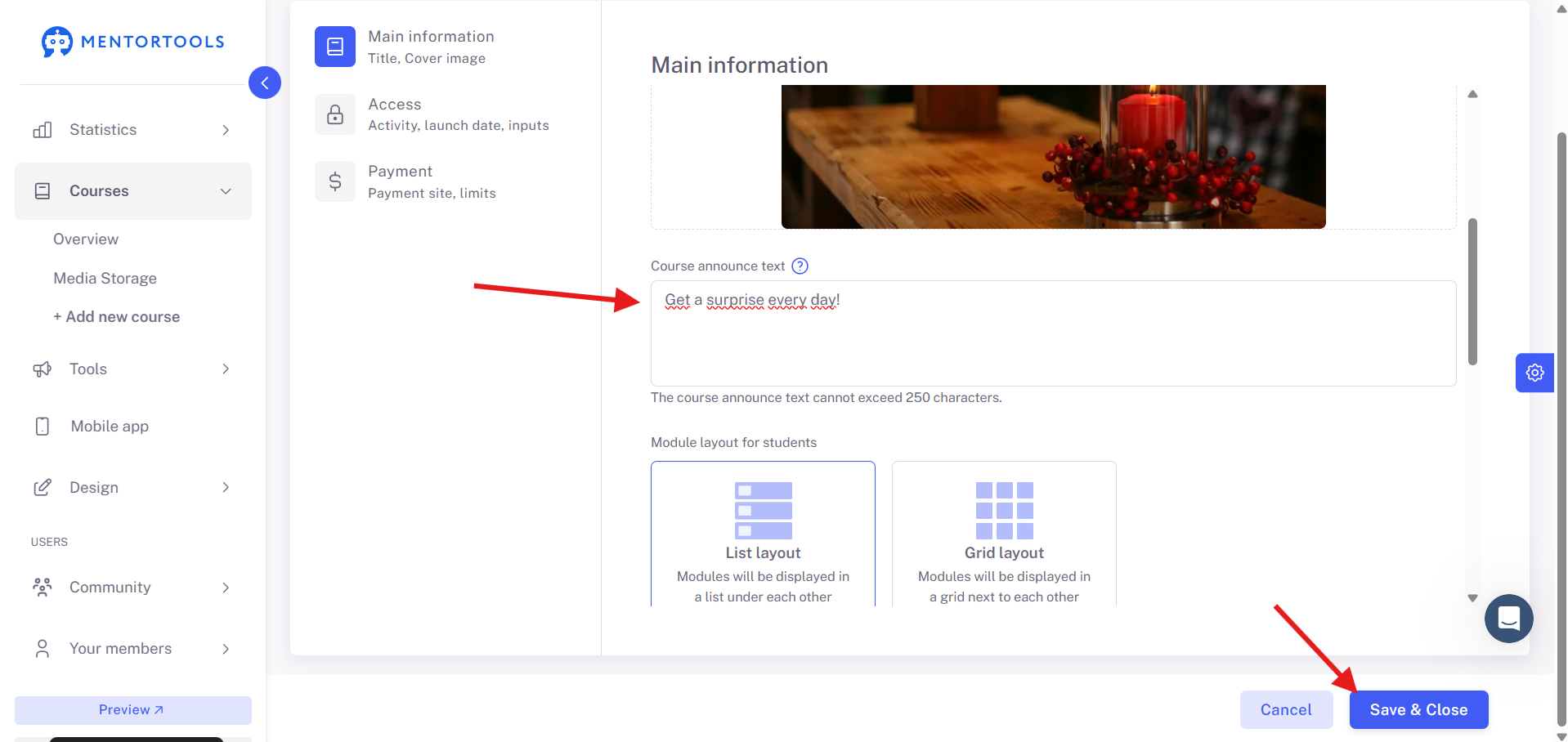The width and height of the screenshot is (1568, 742).
Task: Click the 'Main information' heading
Action: click(739, 65)
